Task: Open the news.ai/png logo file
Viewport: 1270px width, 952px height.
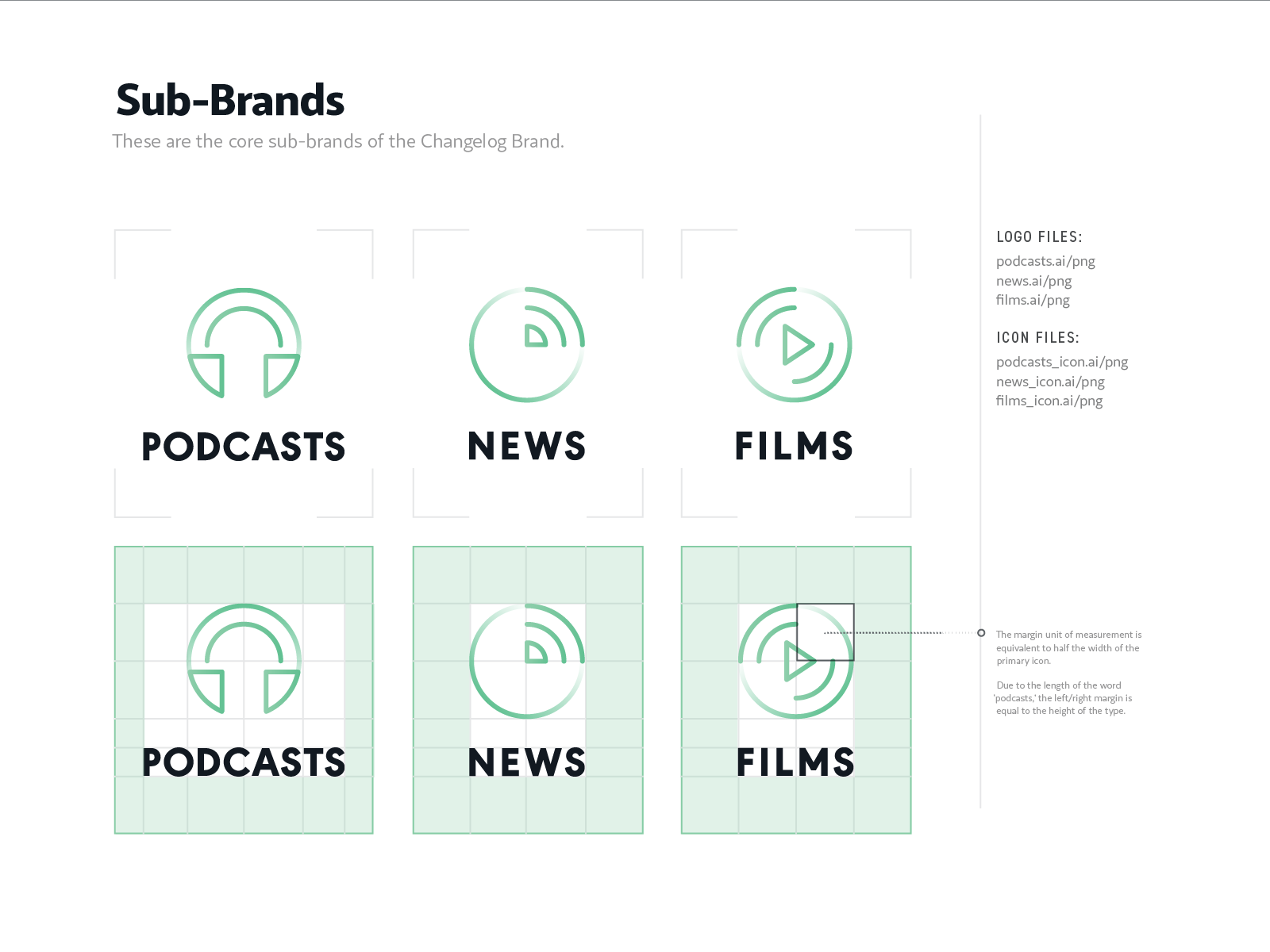Action: tap(1033, 281)
